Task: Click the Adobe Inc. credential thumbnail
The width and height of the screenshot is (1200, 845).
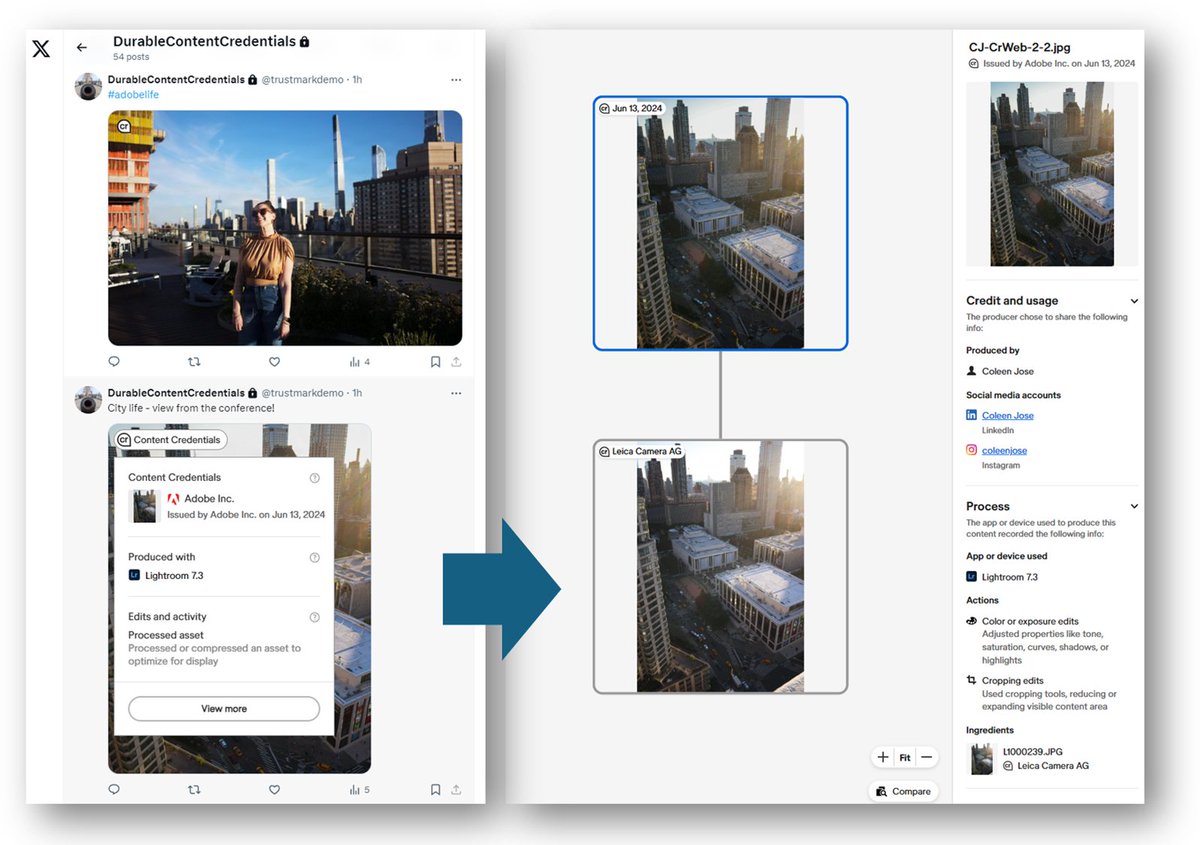Action: [145, 506]
